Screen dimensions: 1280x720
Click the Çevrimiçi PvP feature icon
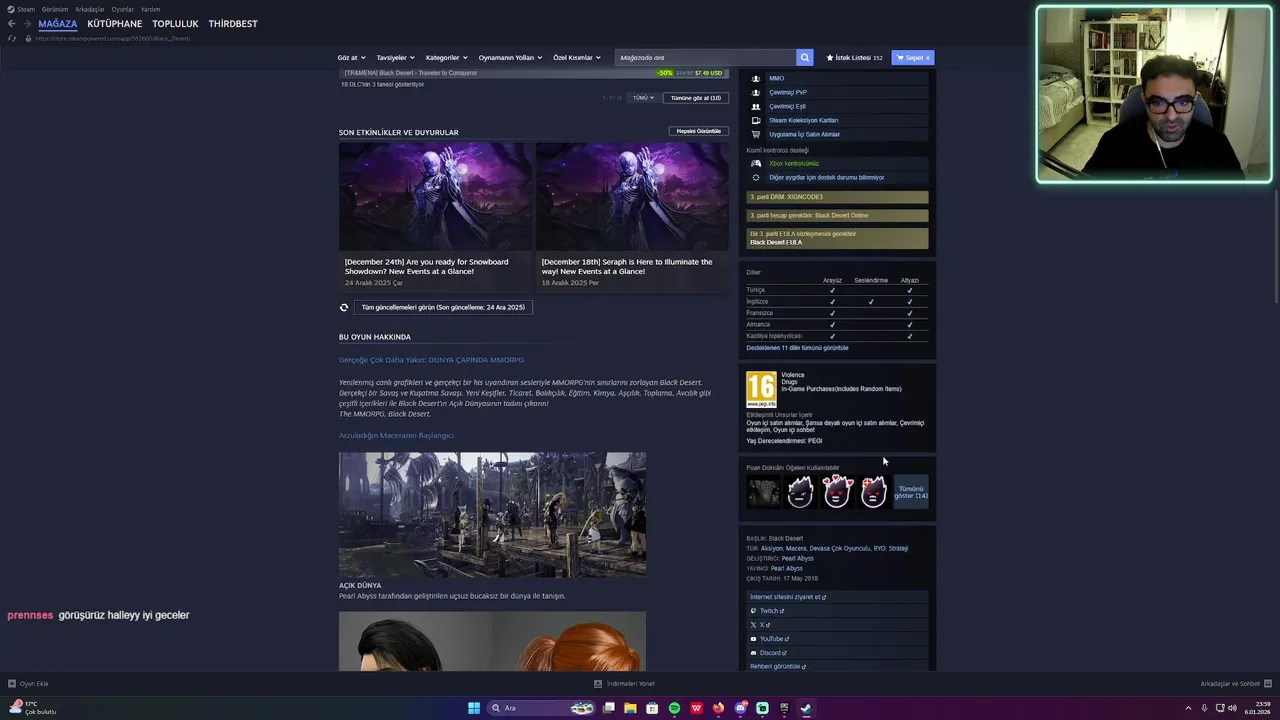(756, 92)
